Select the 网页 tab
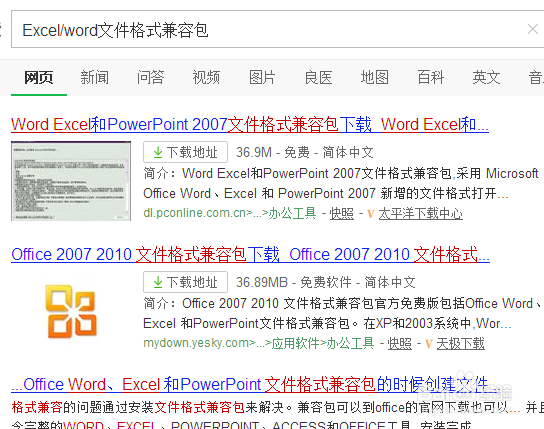Viewport: 544px width, 429px height. click(39, 77)
